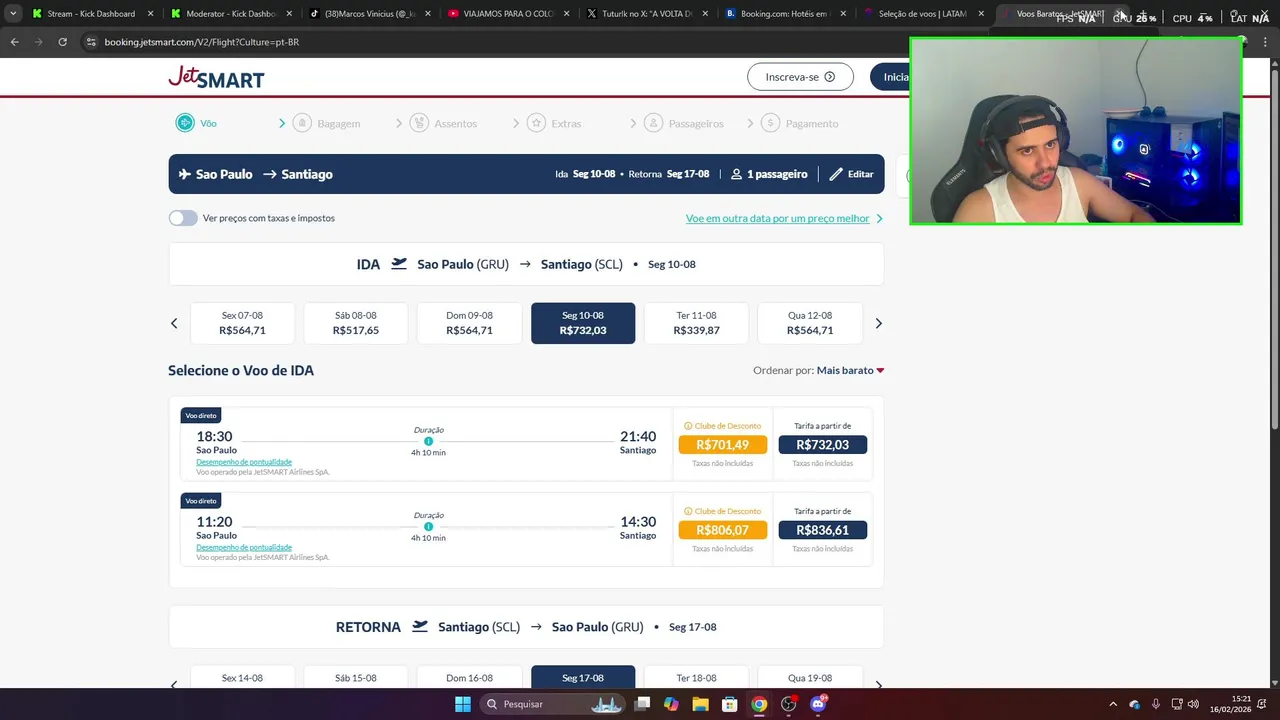Image resolution: width=1280 pixels, height=720 pixels.
Task: Click Clube de Desconto info icon for 11:20 flight
Action: [x=688, y=511]
